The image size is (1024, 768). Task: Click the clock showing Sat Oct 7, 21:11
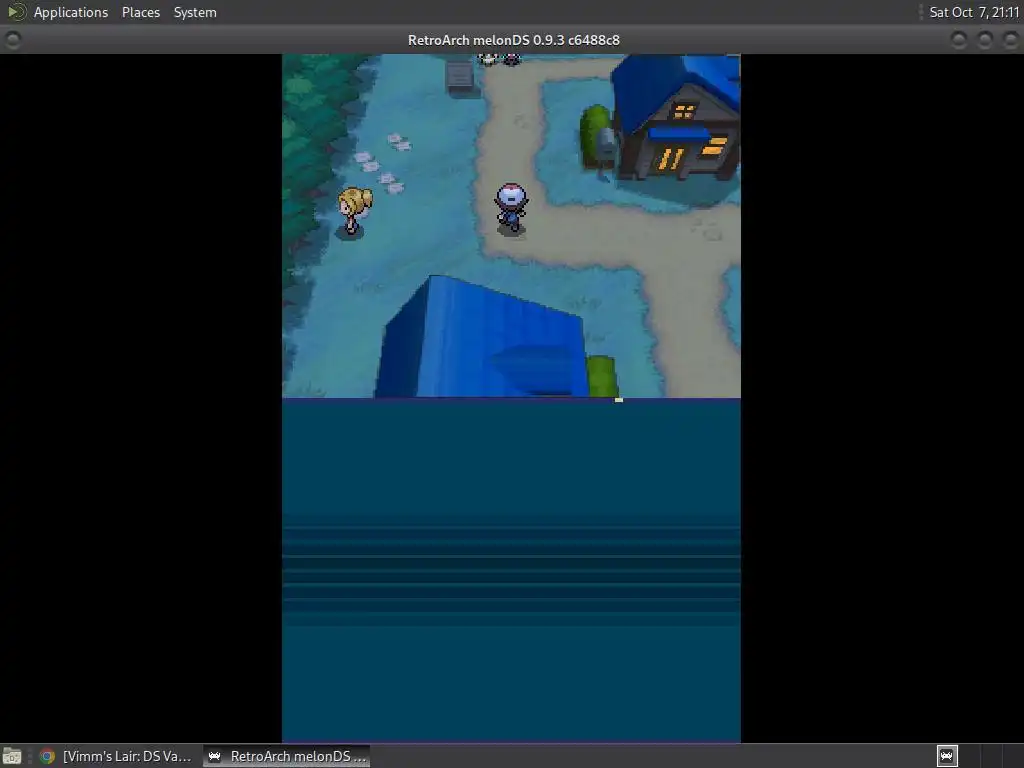[974, 12]
